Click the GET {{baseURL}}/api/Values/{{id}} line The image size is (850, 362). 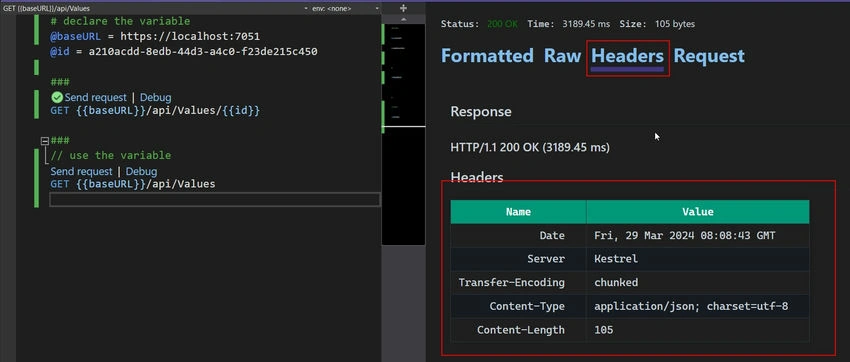(x=155, y=110)
